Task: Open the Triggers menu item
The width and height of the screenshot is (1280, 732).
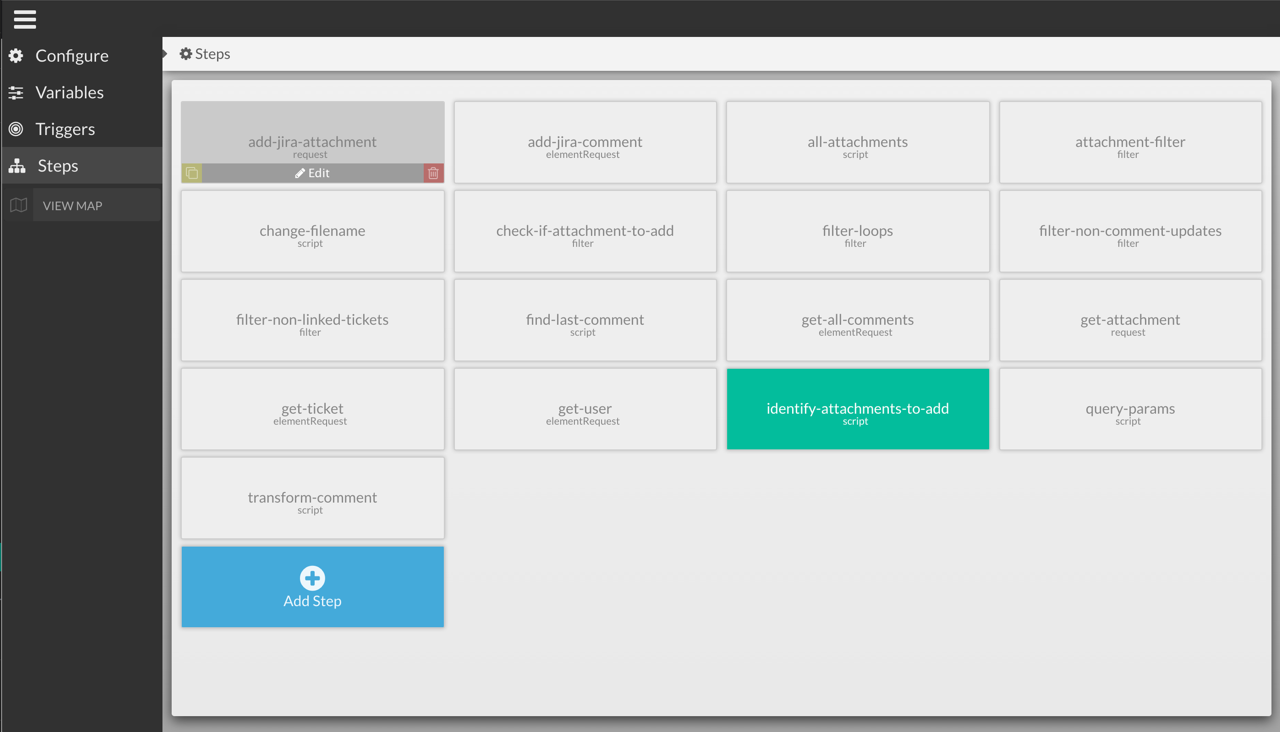Action: [81, 129]
